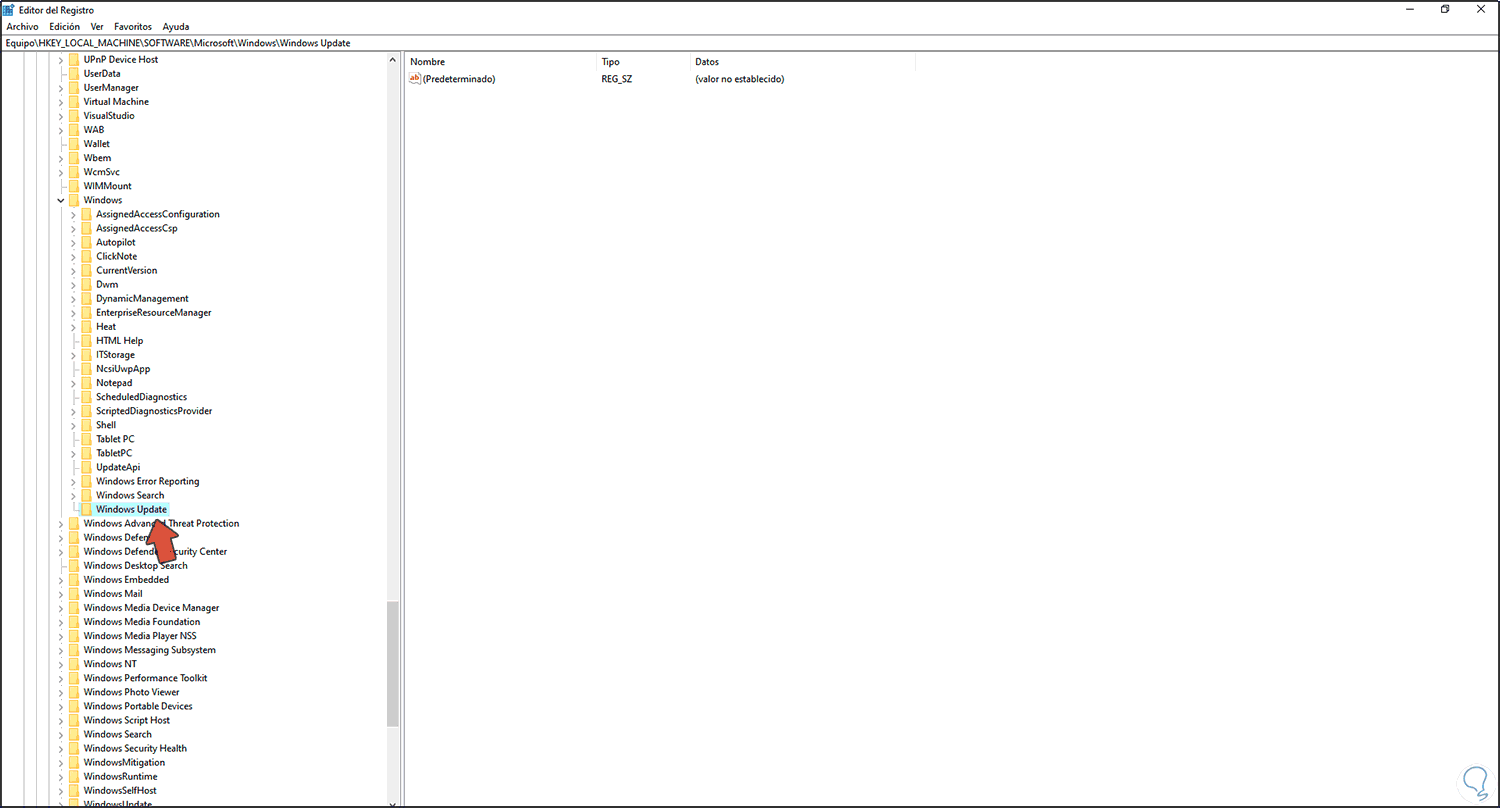
Task: Click the WIMMount folder icon
Action: click(x=74, y=186)
